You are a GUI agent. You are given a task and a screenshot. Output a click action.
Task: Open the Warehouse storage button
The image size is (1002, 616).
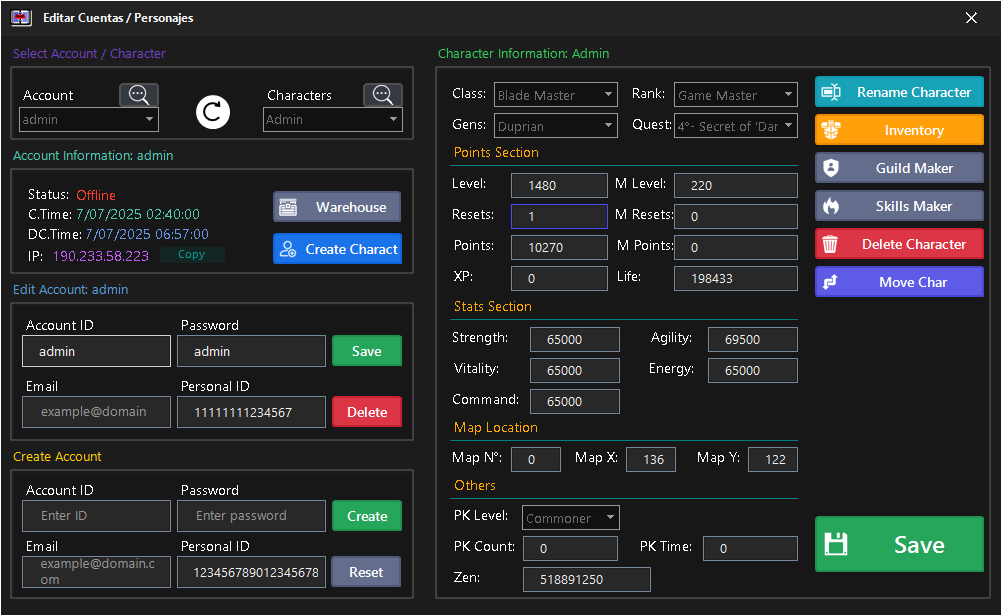pos(337,207)
